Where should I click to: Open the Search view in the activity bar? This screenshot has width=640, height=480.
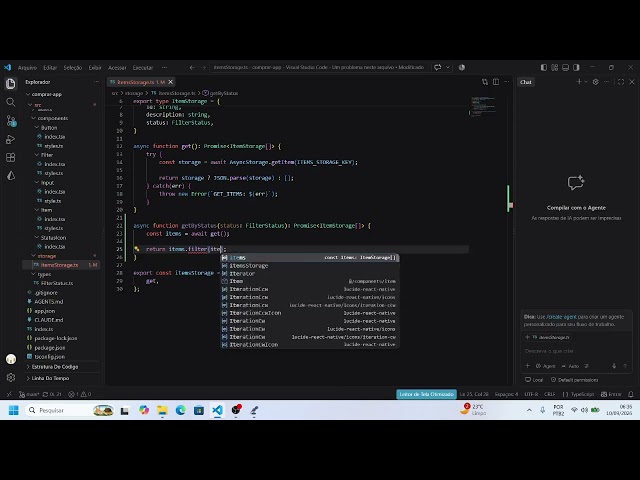(x=11, y=102)
